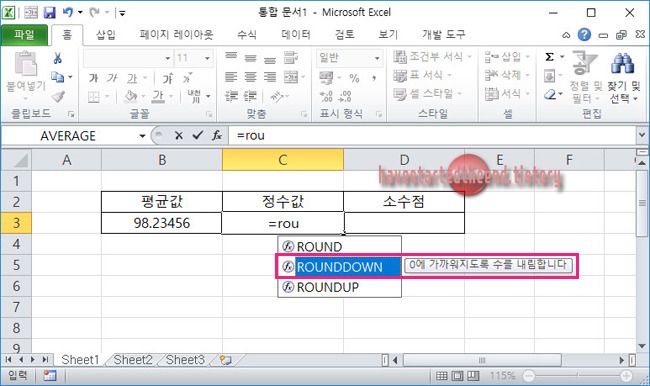Click the increase indent icon

250,96
